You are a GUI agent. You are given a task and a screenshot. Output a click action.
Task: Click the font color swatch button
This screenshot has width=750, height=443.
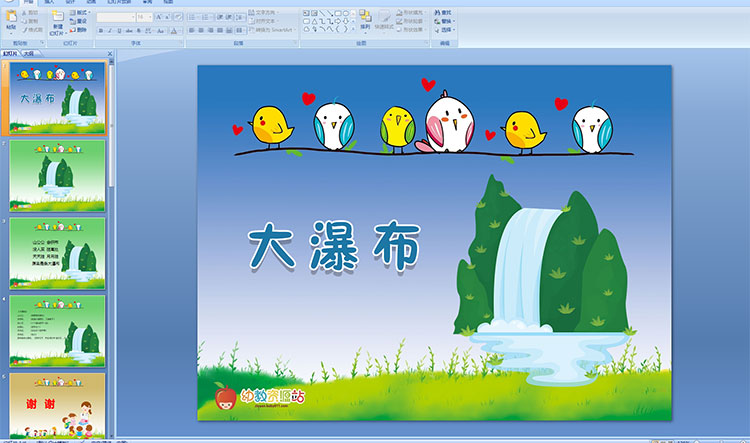pyautogui.click(x=175, y=31)
